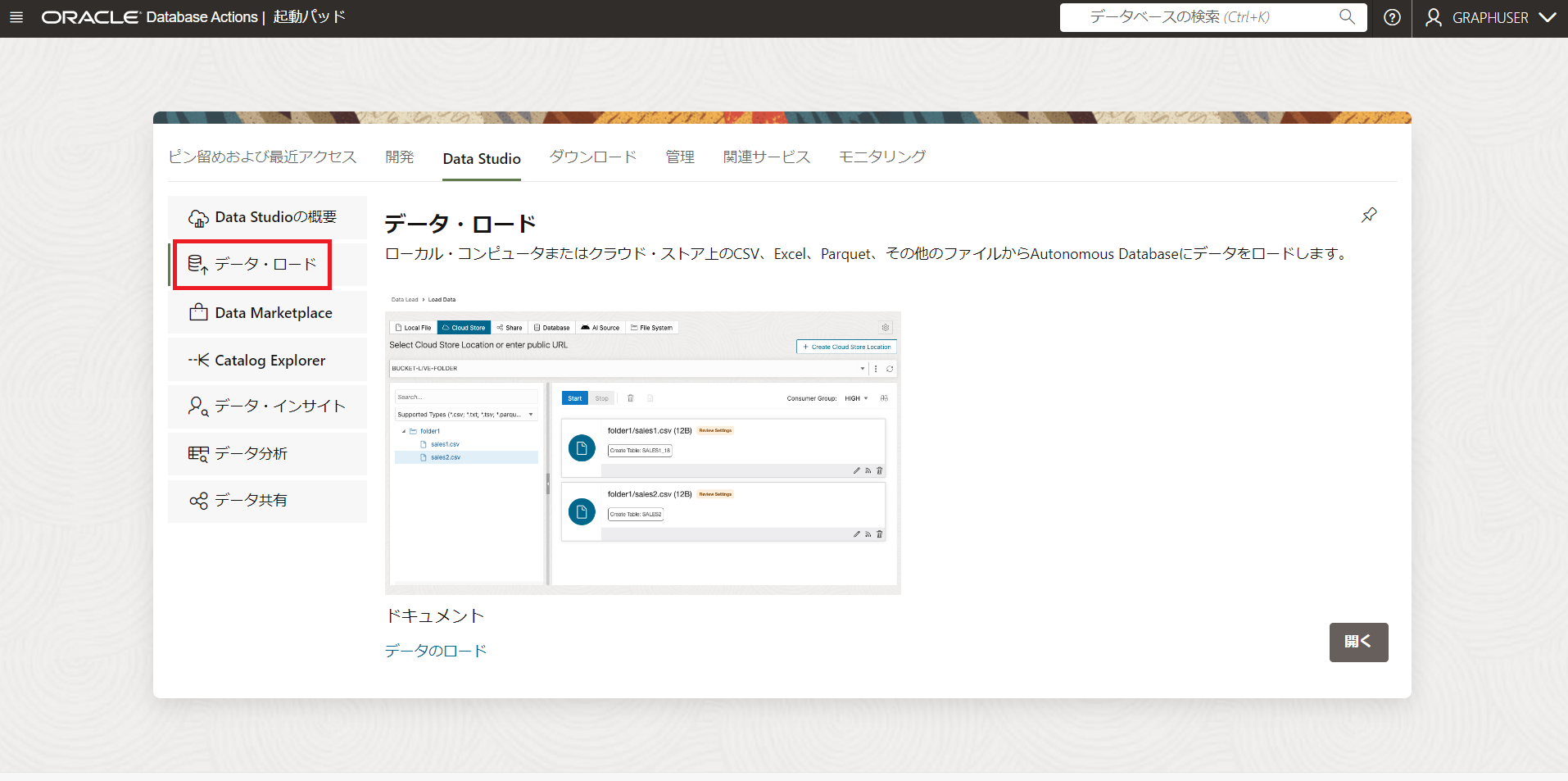The image size is (1568, 781).
Task: Click the Data Insights icon
Action: (198, 406)
